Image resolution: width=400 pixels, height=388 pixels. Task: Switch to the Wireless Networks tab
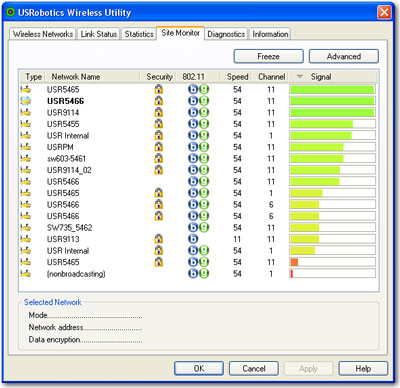pos(43,34)
